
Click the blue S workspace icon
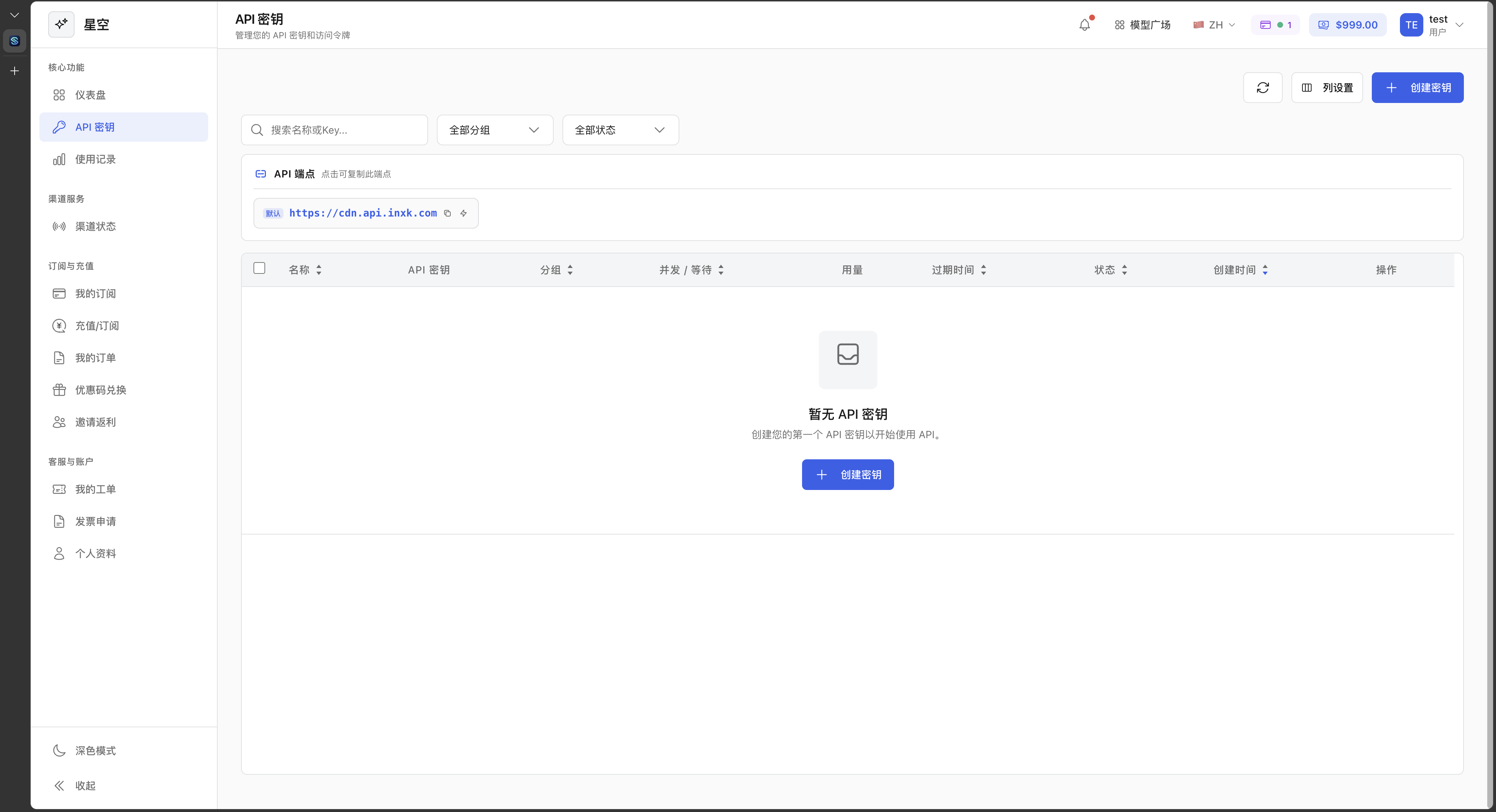pos(15,41)
